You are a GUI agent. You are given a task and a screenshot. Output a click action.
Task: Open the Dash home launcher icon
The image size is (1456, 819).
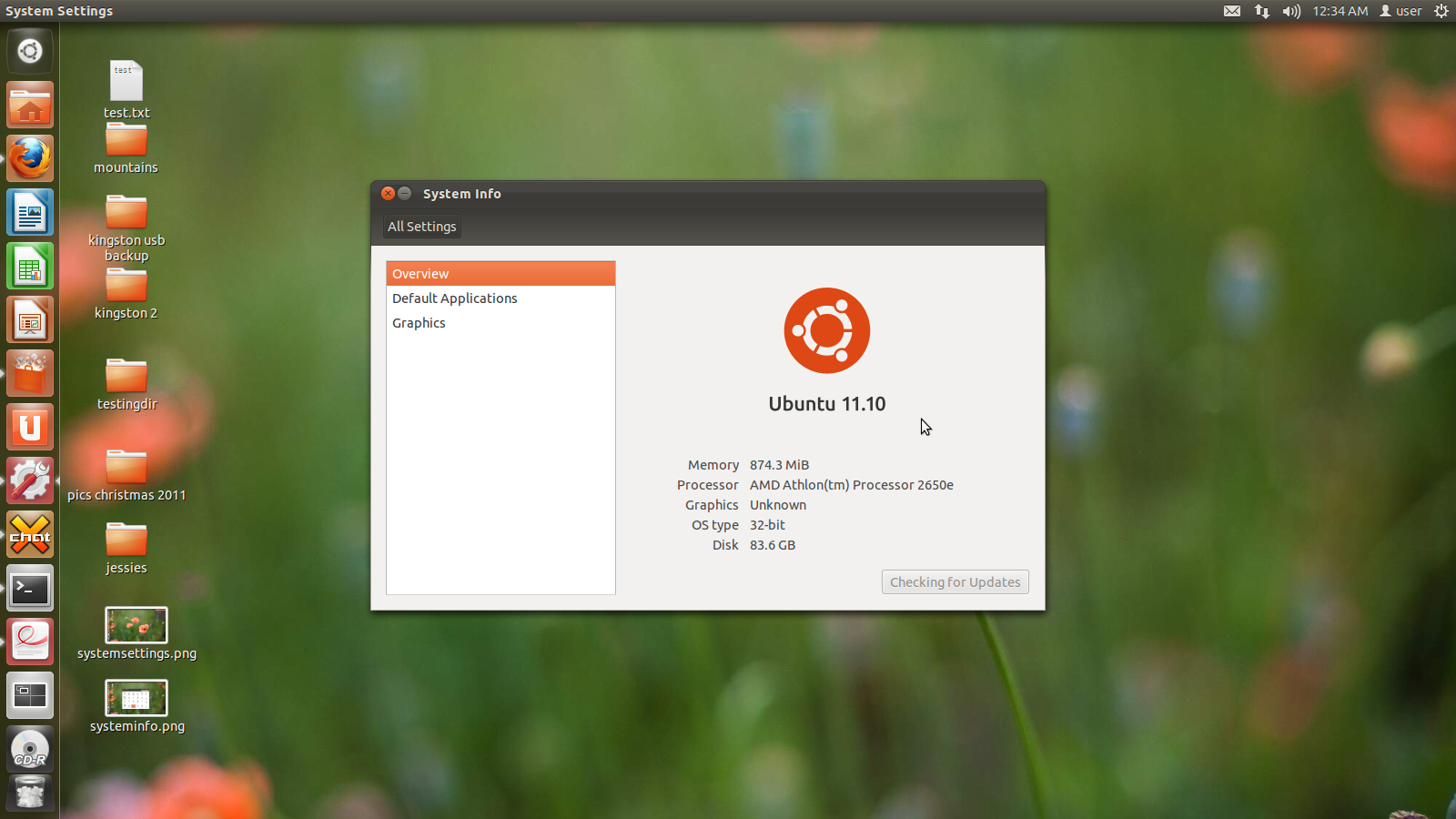pyautogui.click(x=30, y=51)
